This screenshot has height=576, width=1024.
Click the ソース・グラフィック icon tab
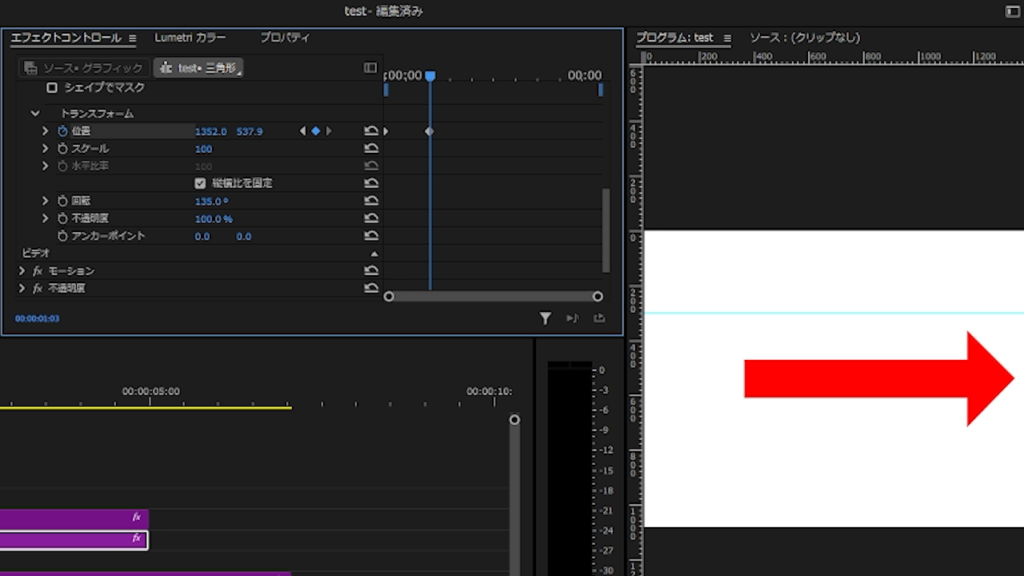[84, 68]
